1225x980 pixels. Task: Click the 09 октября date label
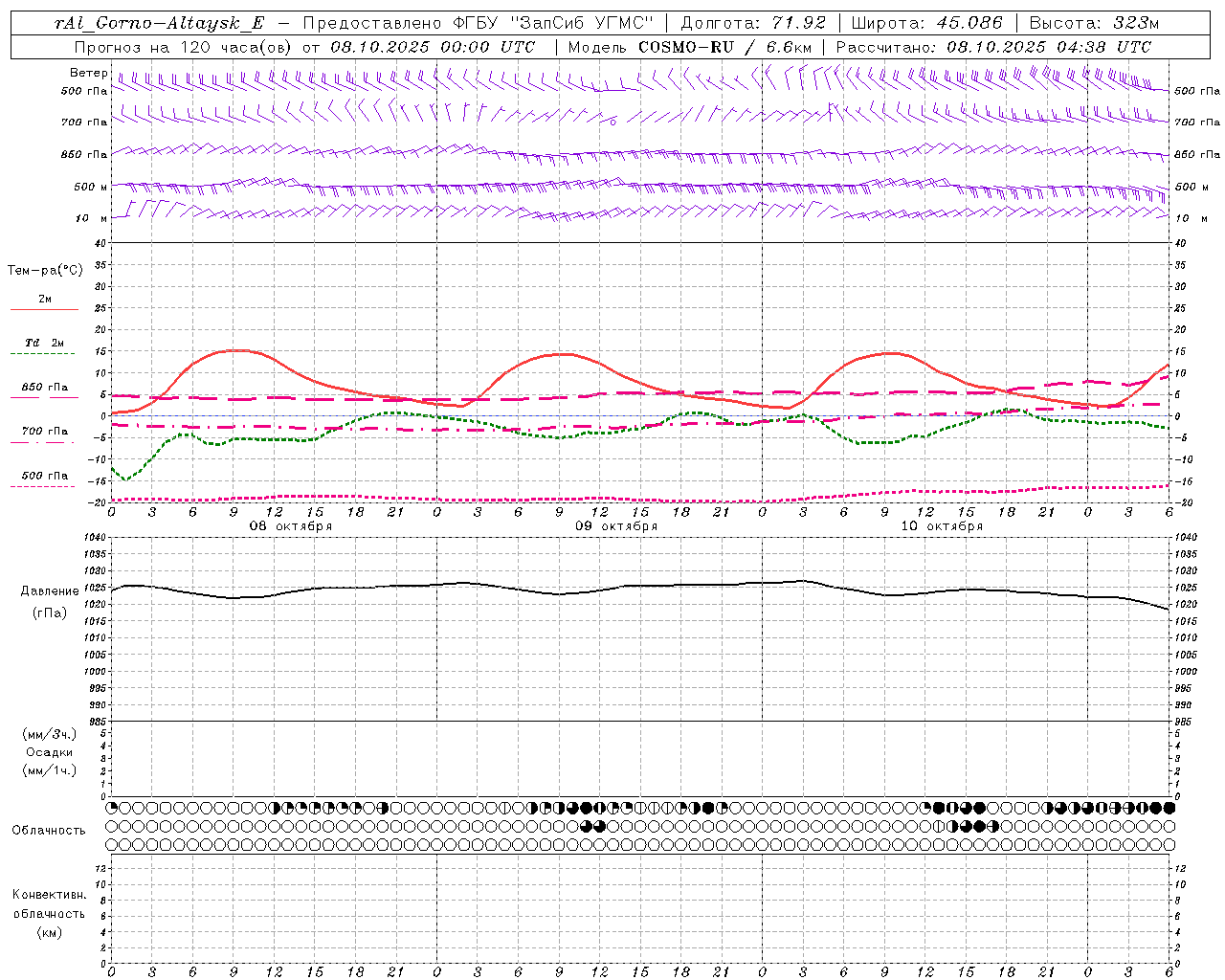click(x=616, y=526)
